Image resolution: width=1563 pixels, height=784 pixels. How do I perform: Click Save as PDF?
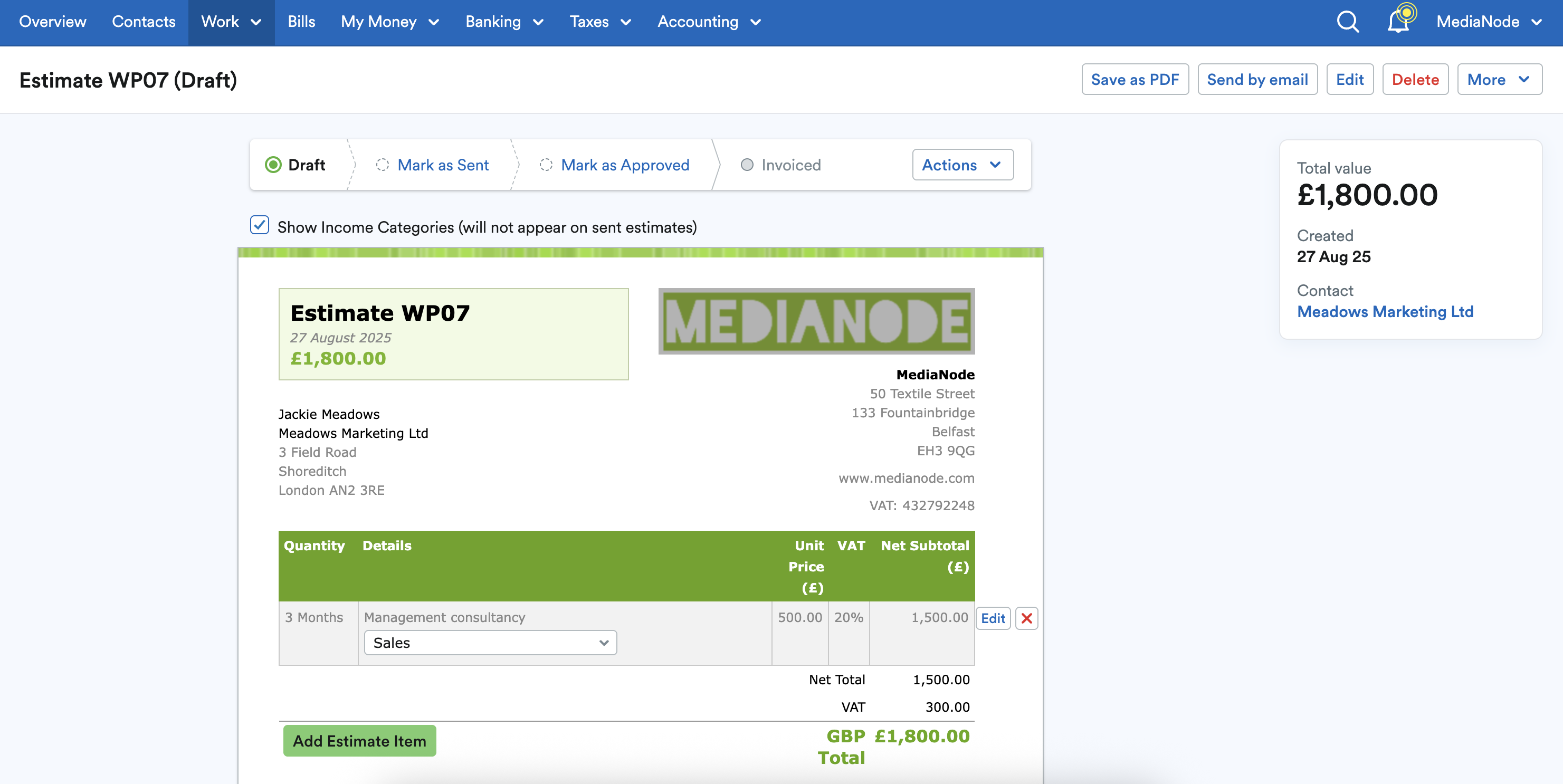(x=1135, y=80)
